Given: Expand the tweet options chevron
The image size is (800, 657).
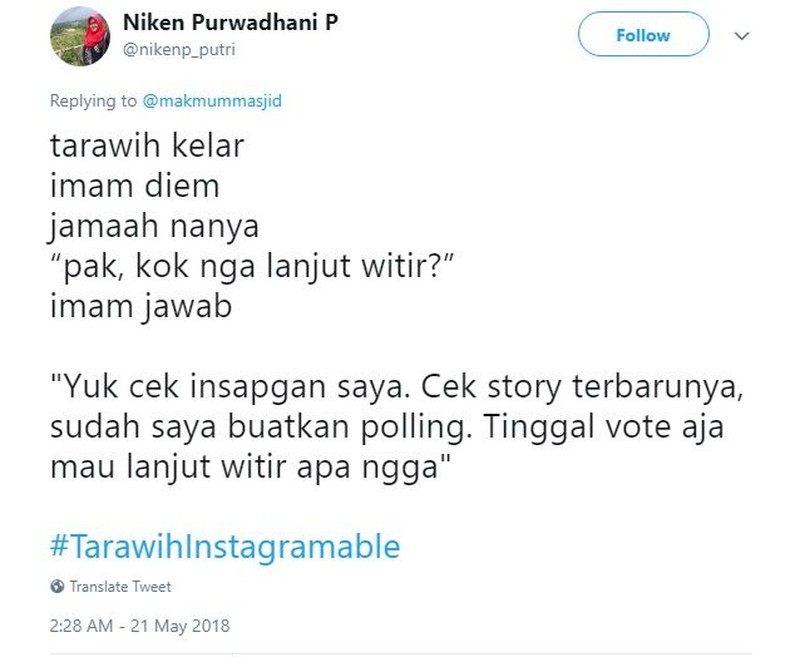Looking at the screenshot, I should 741,36.
